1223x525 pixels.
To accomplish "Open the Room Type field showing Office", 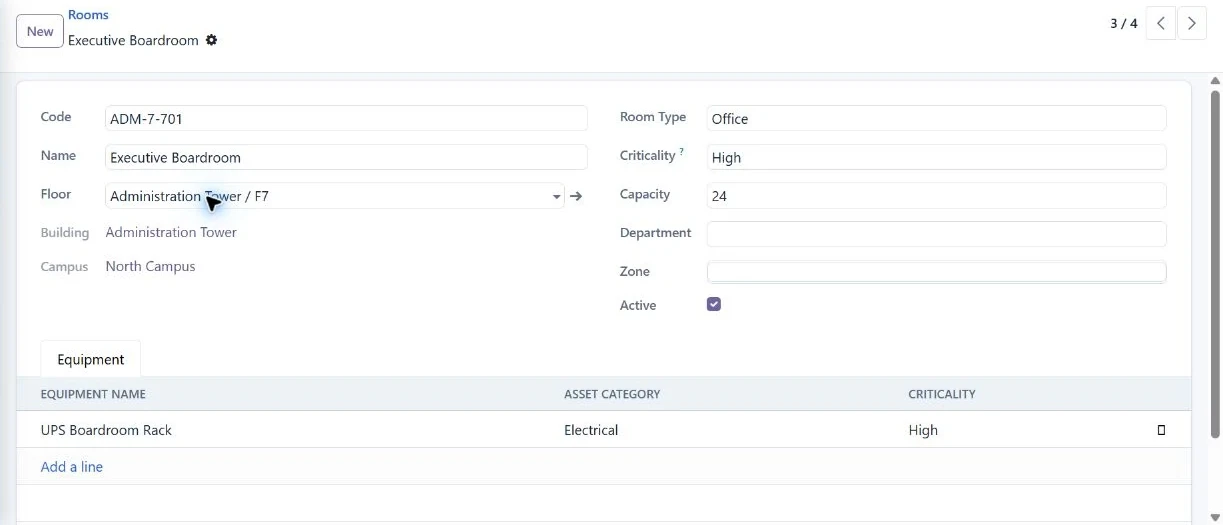I will 936,118.
